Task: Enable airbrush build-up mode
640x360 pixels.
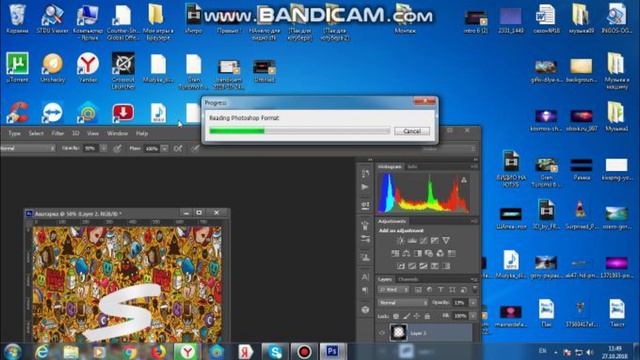Action: (x=178, y=149)
